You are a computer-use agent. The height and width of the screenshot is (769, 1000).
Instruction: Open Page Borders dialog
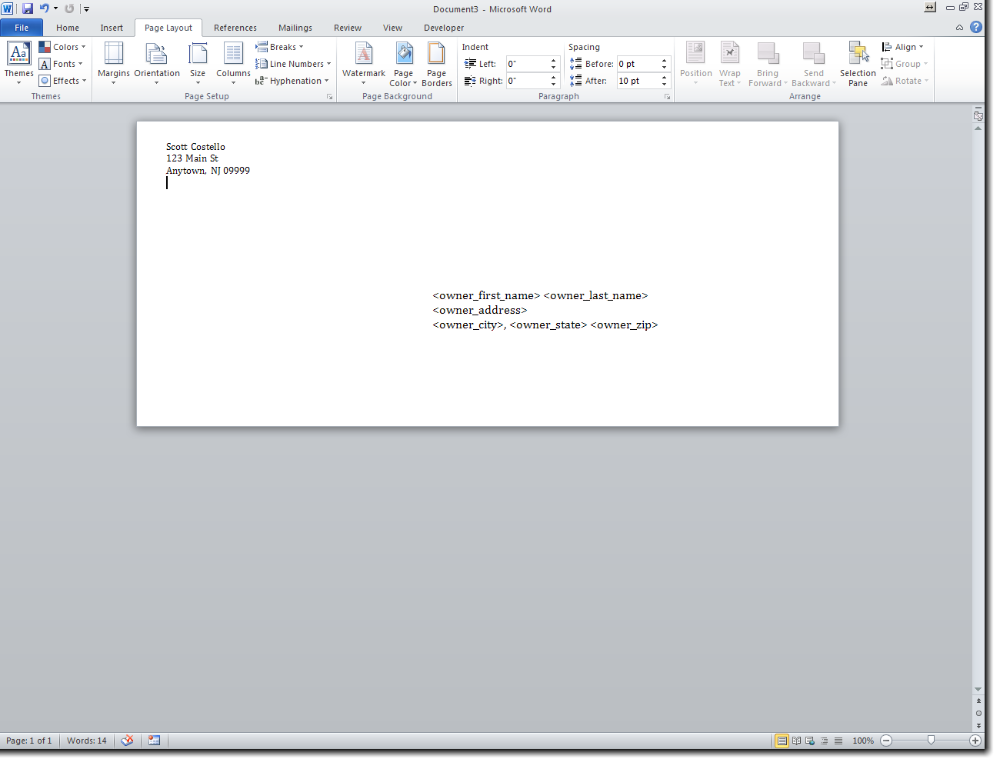(437, 55)
